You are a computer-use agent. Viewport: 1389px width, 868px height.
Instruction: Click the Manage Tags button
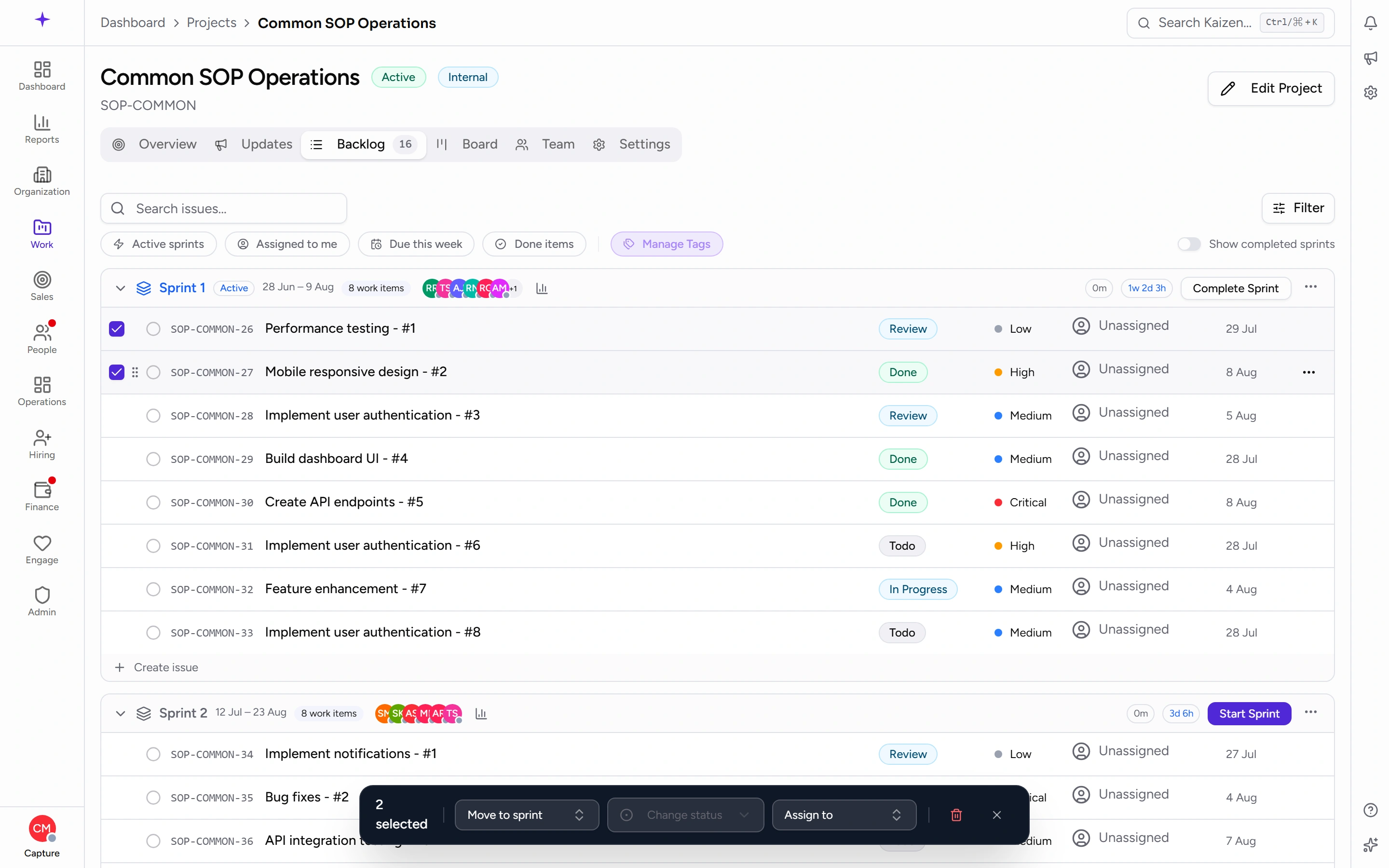click(x=667, y=244)
